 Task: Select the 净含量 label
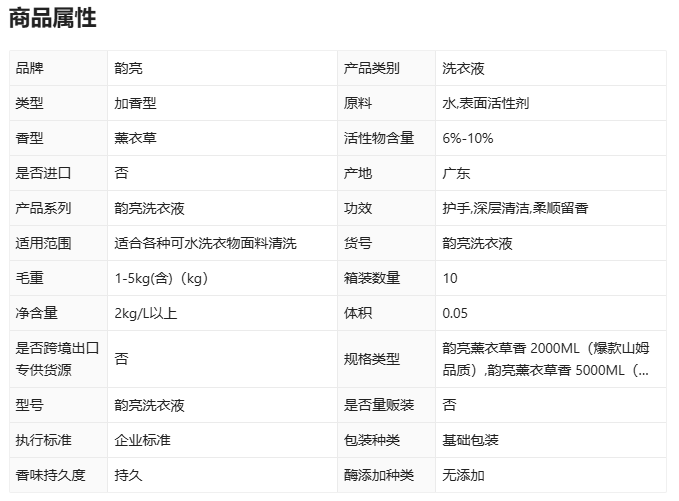coord(36,313)
